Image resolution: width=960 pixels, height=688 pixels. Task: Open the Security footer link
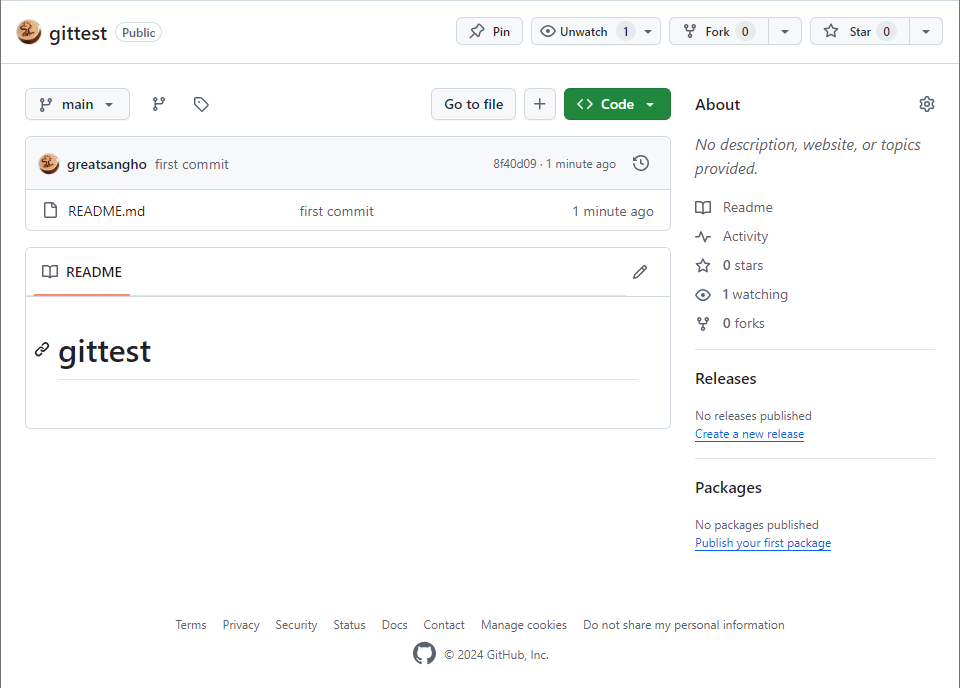pos(296,625)
